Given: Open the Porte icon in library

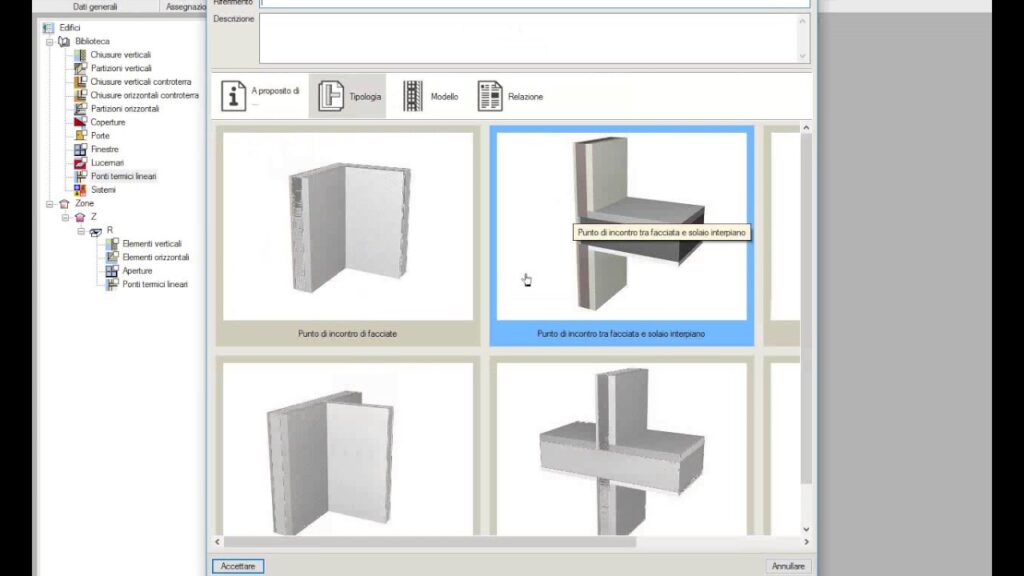Looking at the screenshot, I should pos(81,135).
